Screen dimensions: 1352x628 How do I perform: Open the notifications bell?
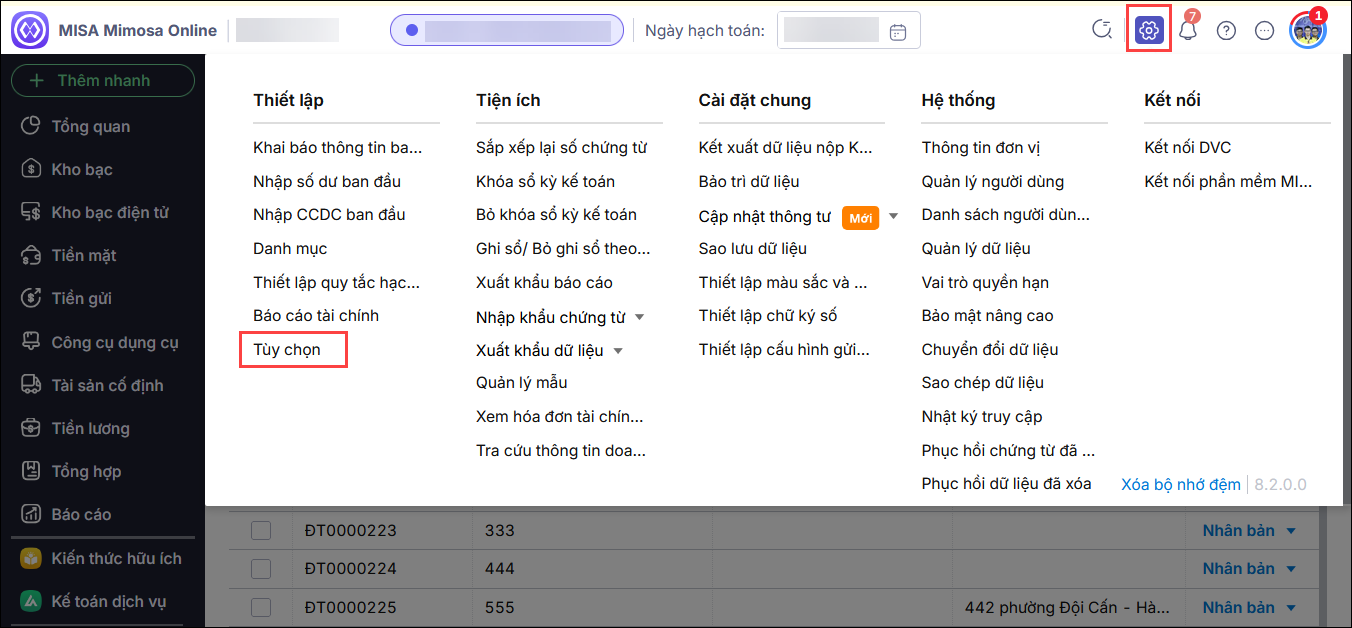1188,30
